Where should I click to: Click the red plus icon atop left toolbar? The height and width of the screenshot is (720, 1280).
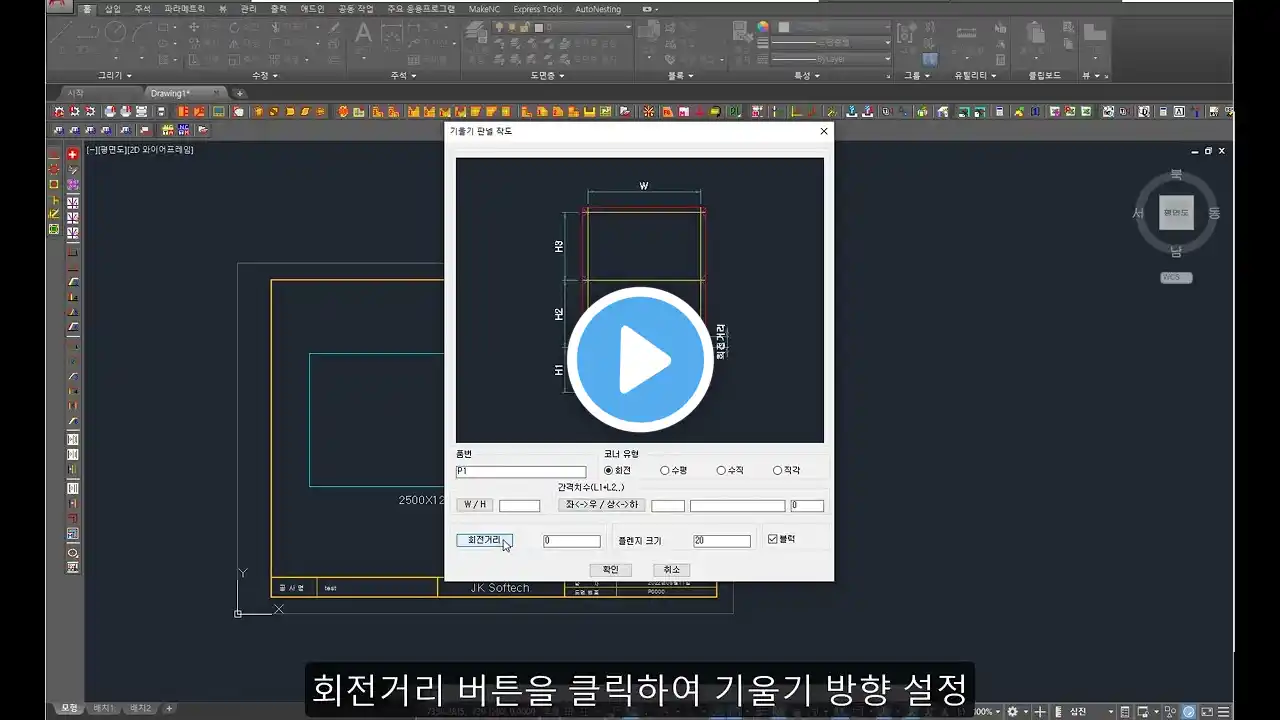pyautogui.click(x=72, y=154)
